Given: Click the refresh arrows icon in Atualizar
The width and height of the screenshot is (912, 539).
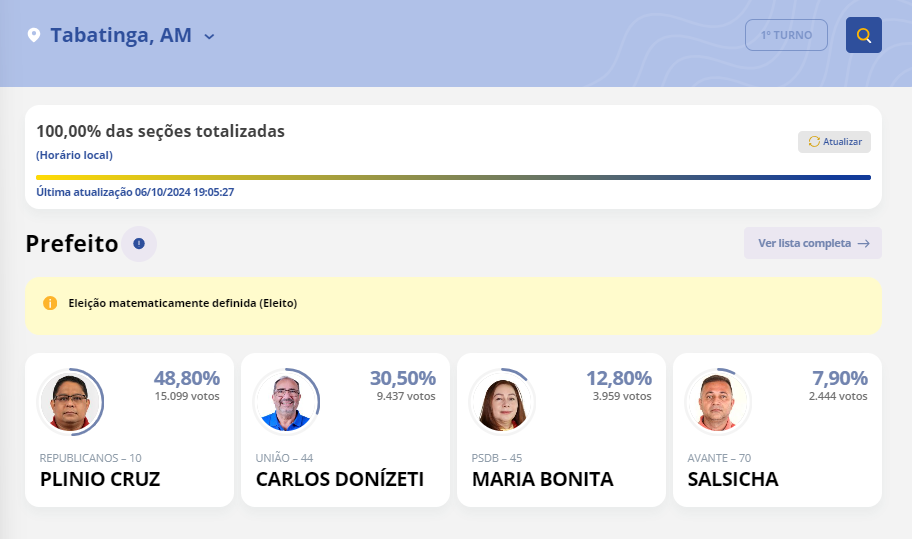Looking at the screenshot, I should click(x=814, y=142).
